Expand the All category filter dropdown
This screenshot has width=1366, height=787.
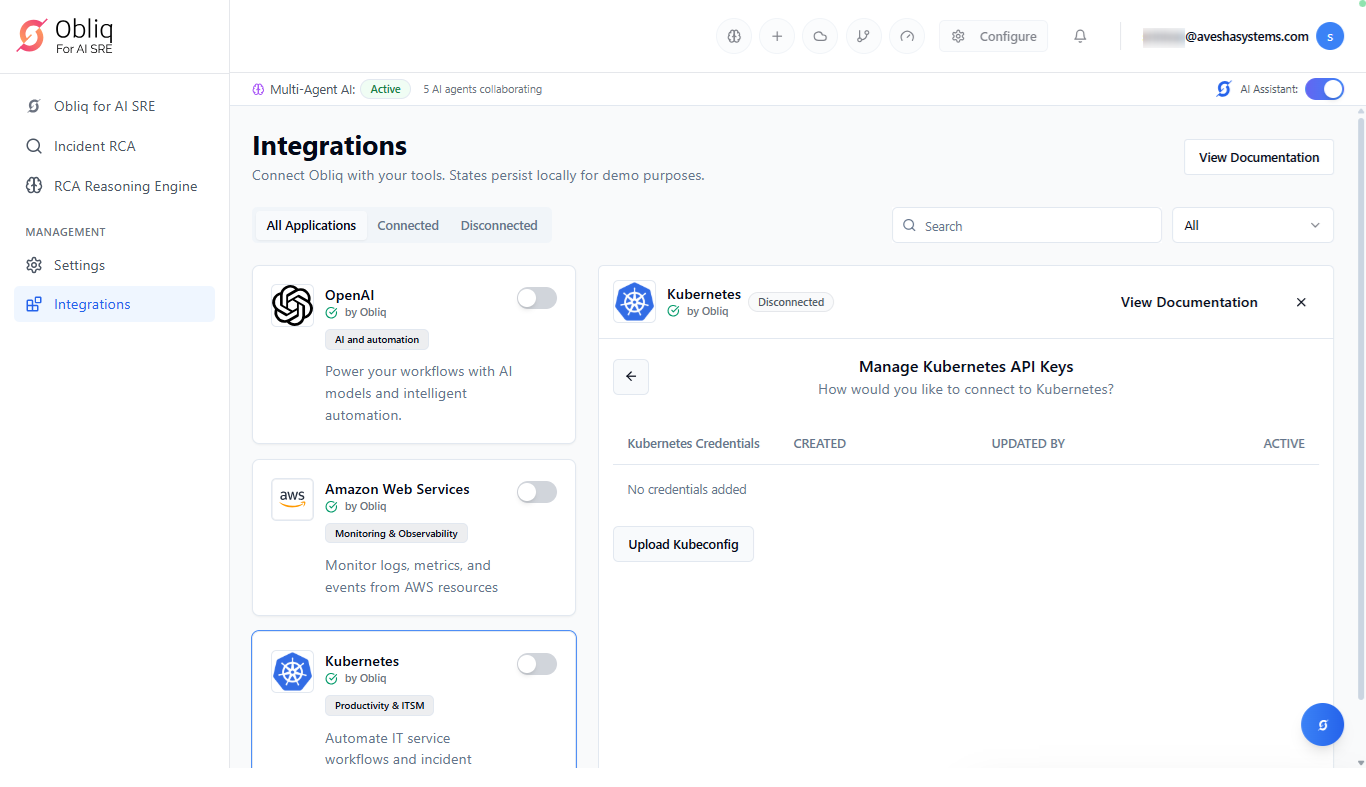pyautogui.click(x=1252, y=226)
